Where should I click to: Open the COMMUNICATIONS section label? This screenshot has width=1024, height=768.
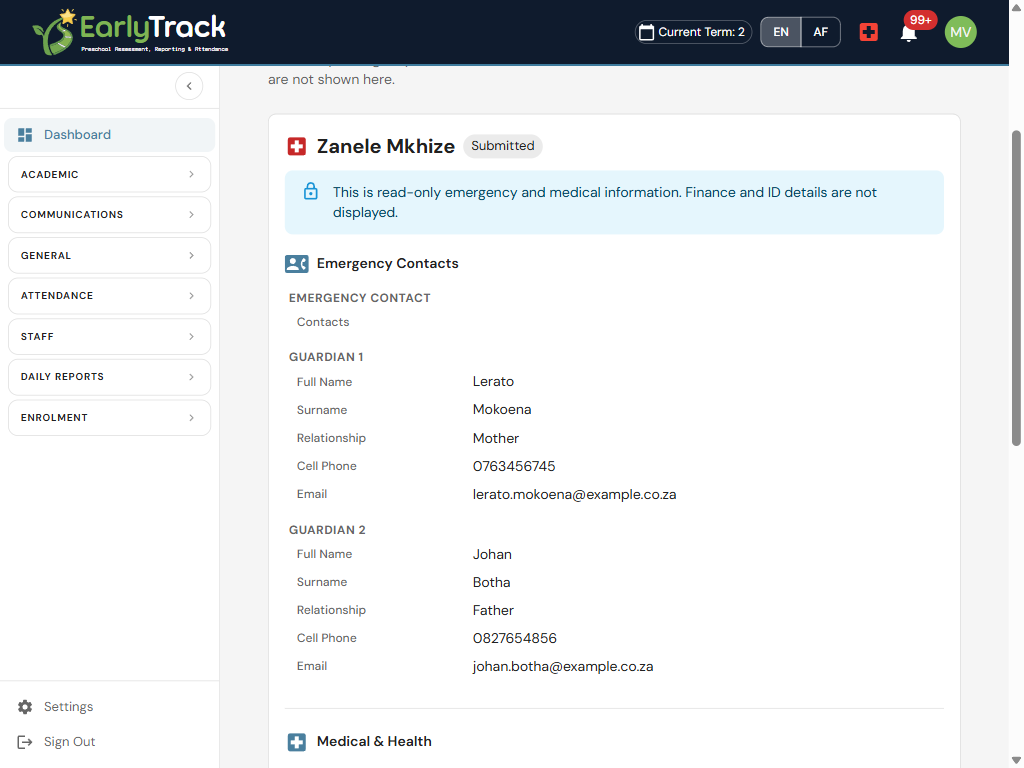click(72, 215)
